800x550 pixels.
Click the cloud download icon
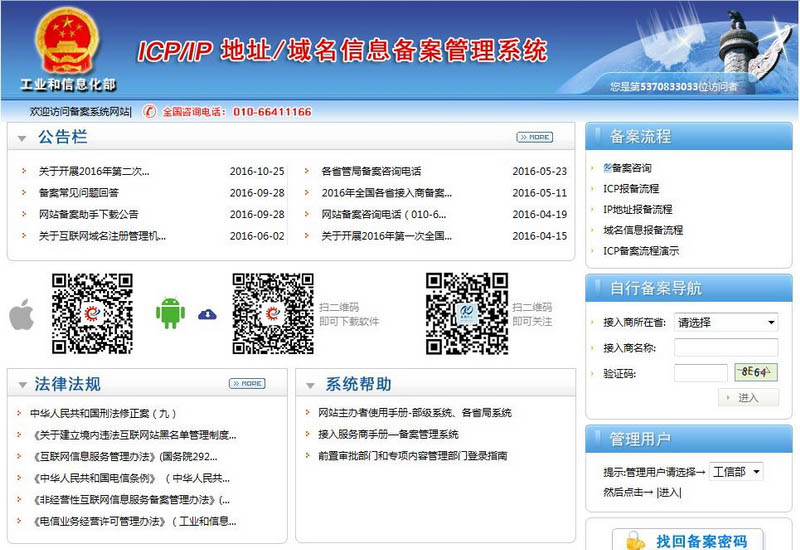pyautogui.click(x=207, y=314)
